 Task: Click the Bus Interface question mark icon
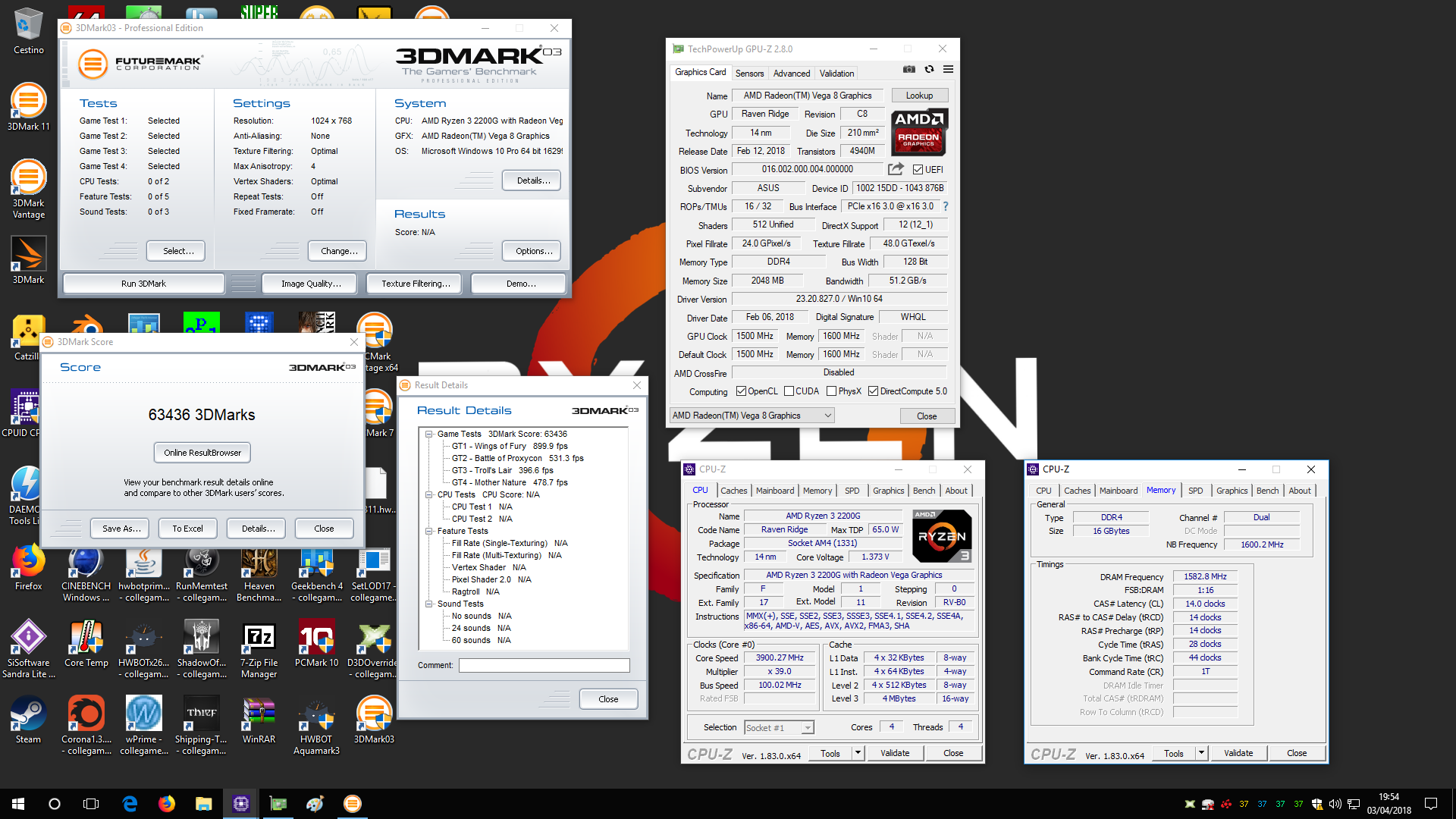tap(945, 206)
